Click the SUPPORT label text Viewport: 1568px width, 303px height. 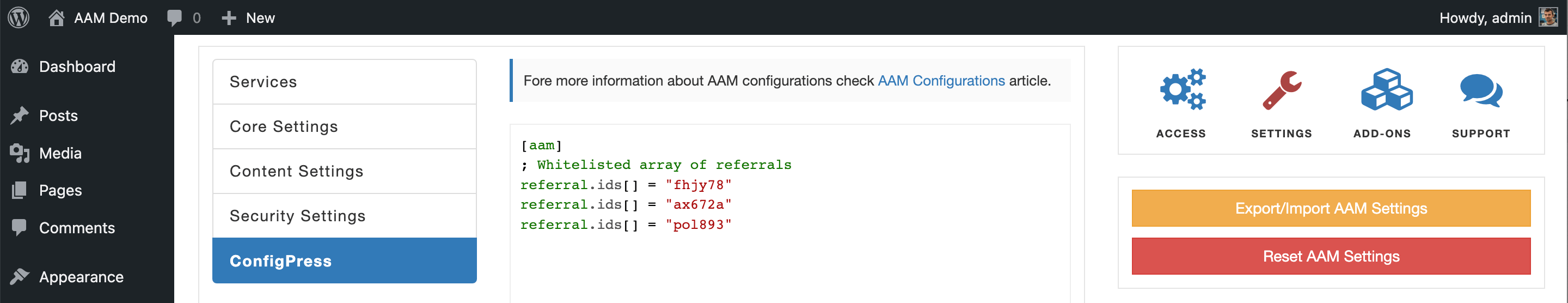pos(1481,134)
